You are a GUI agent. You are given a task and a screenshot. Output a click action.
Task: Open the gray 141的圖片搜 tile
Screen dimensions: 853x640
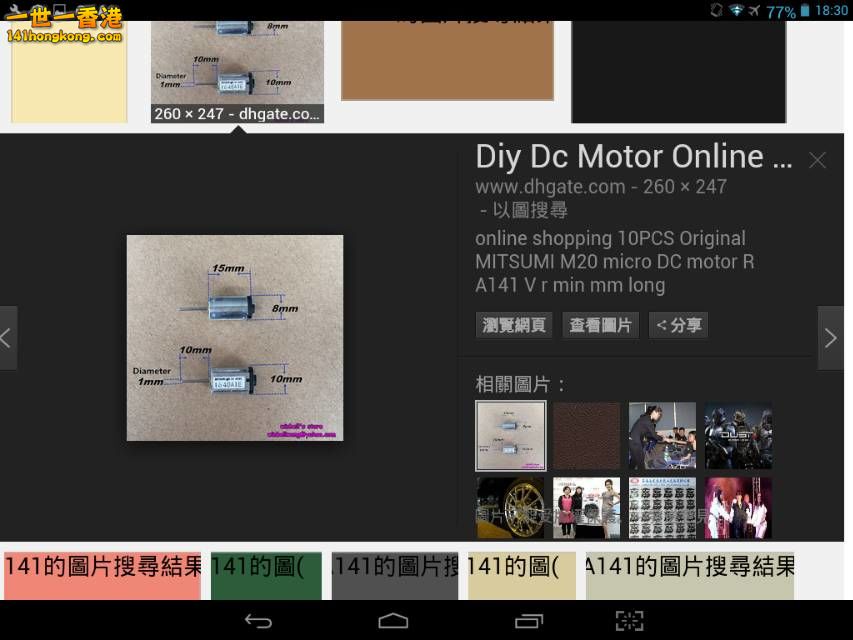coord(395,576)
